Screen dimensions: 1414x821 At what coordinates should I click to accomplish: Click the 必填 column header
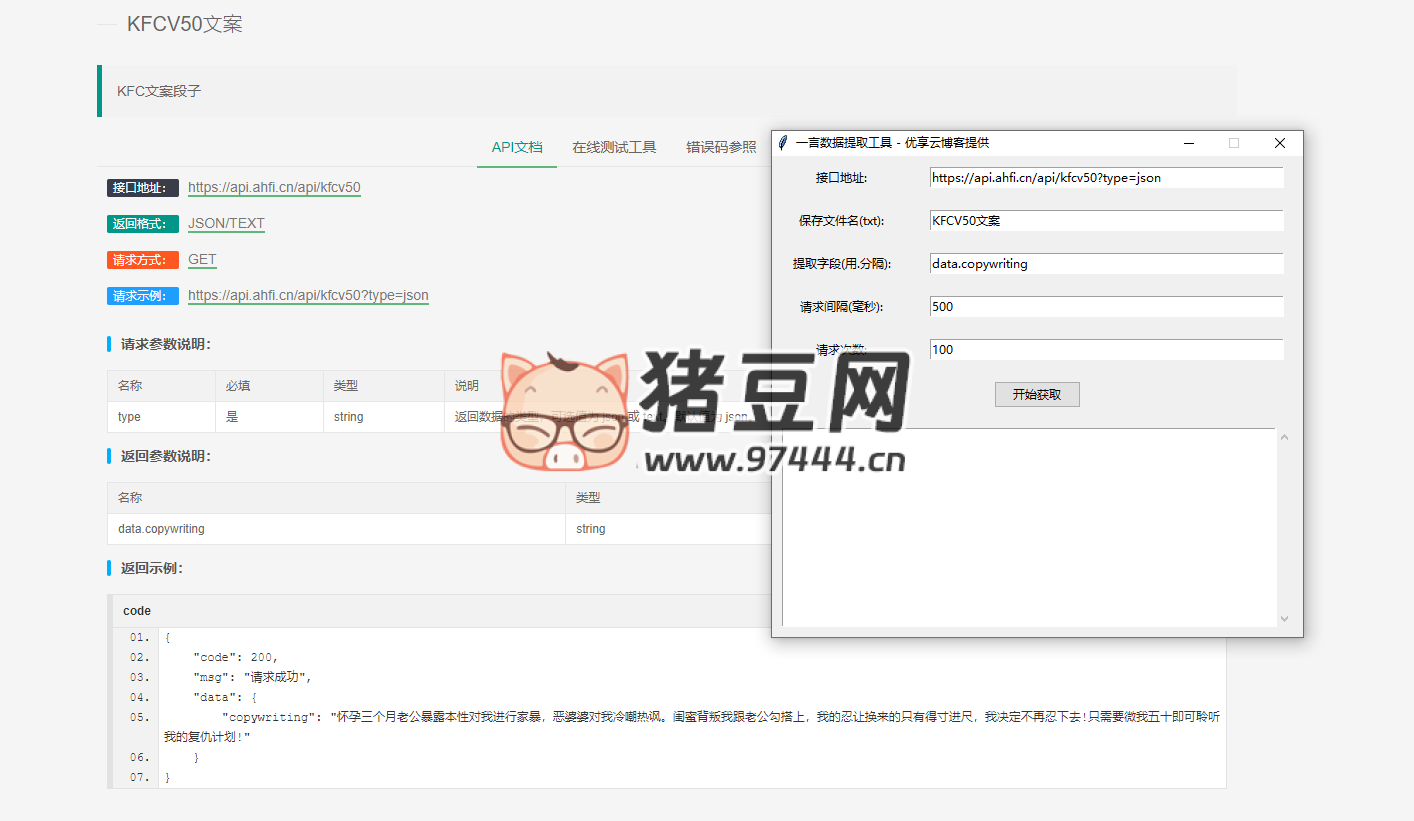[270, 386]
